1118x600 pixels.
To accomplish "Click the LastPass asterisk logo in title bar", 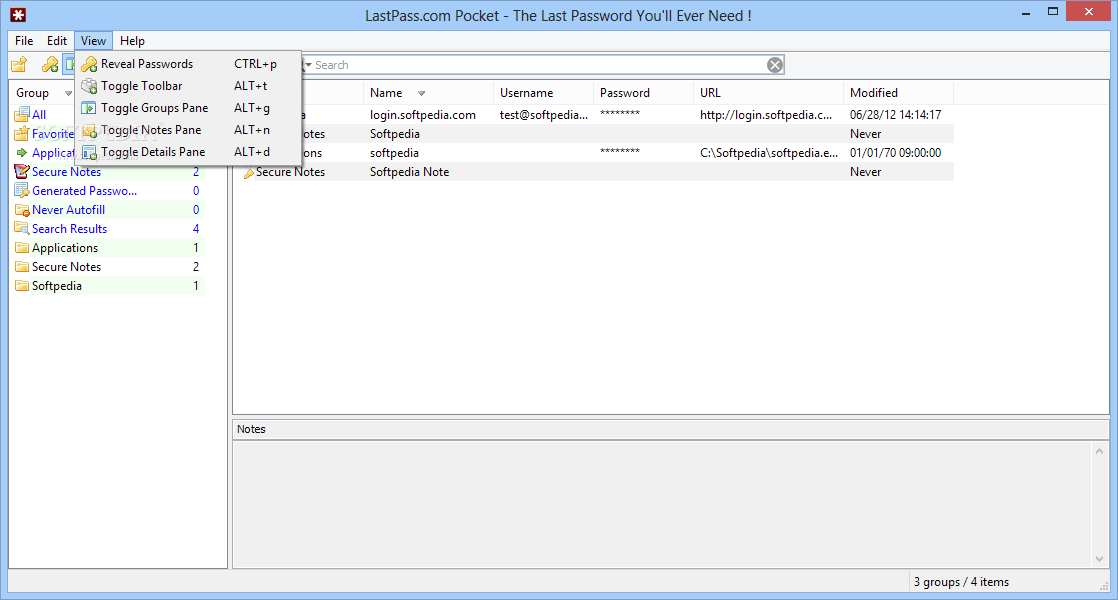I will coord(18,15).
